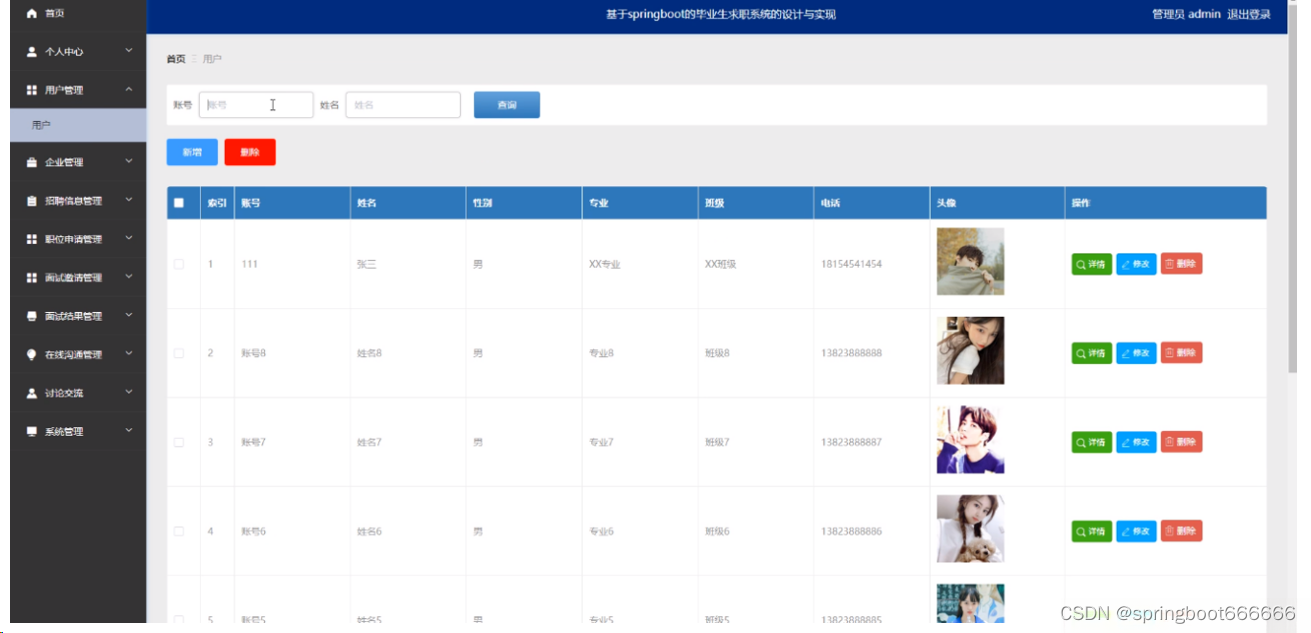Screen dimensions: 1311x633
Task: Check the checkbox for row 账号7
Action: pyautogui.click(x=179, y=442)
